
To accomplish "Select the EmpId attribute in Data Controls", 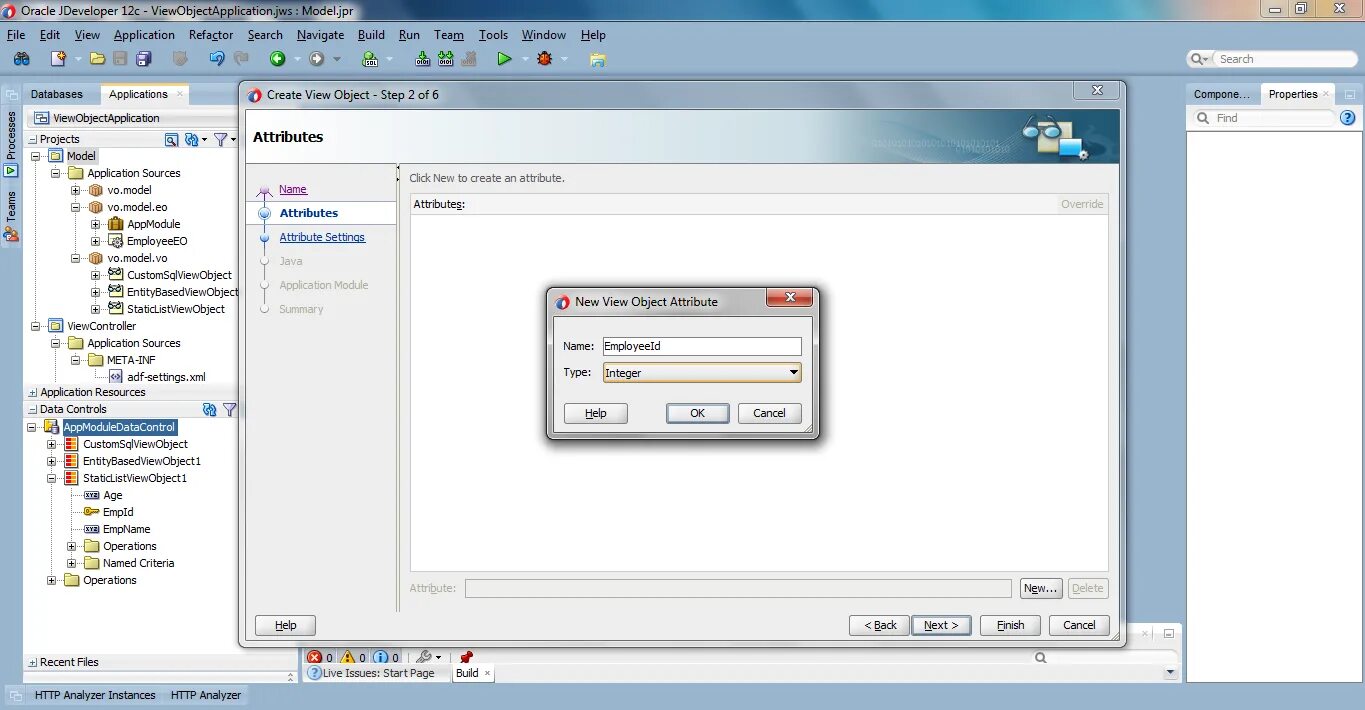I will [x=118, y=512].
